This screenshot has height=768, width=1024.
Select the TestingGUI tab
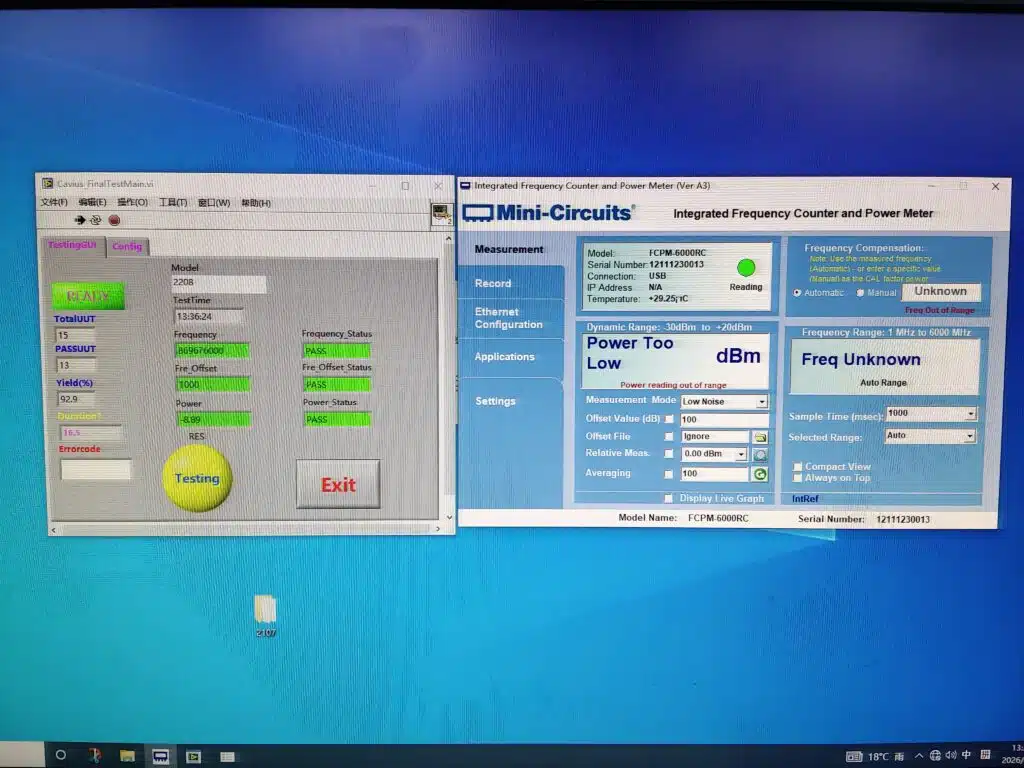[72, 245]
